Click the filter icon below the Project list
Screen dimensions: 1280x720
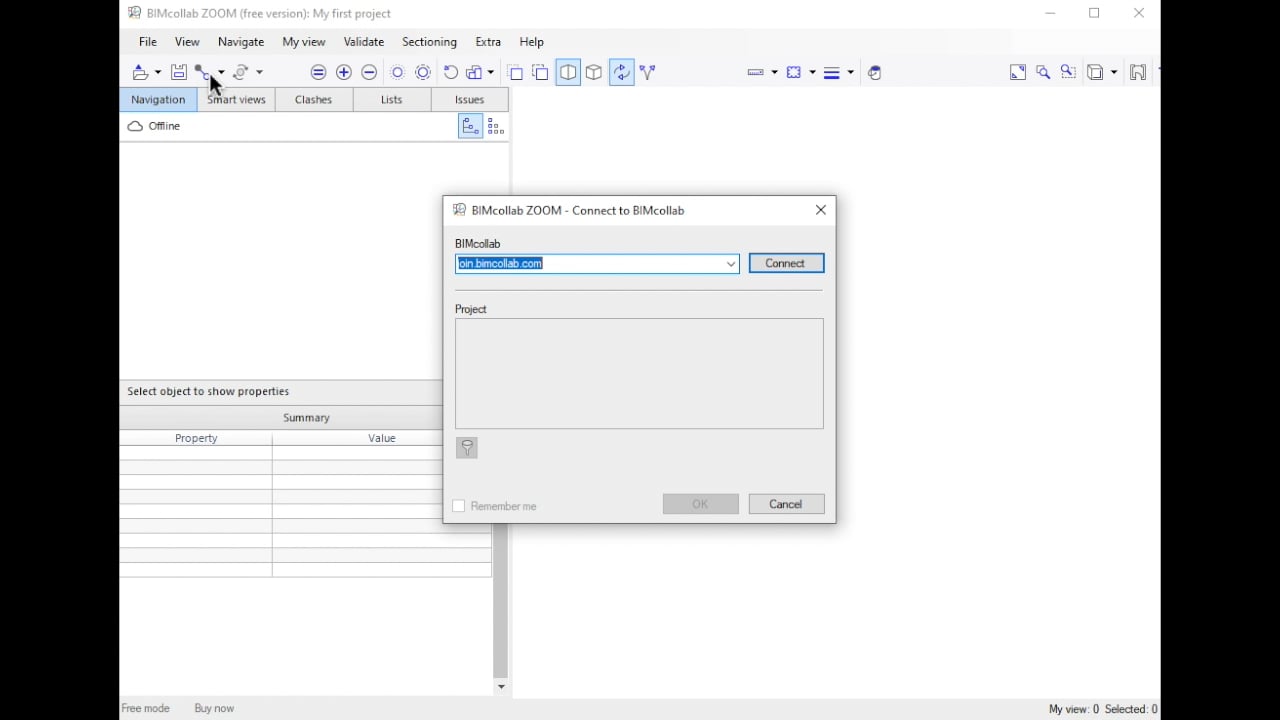point(467,448)
